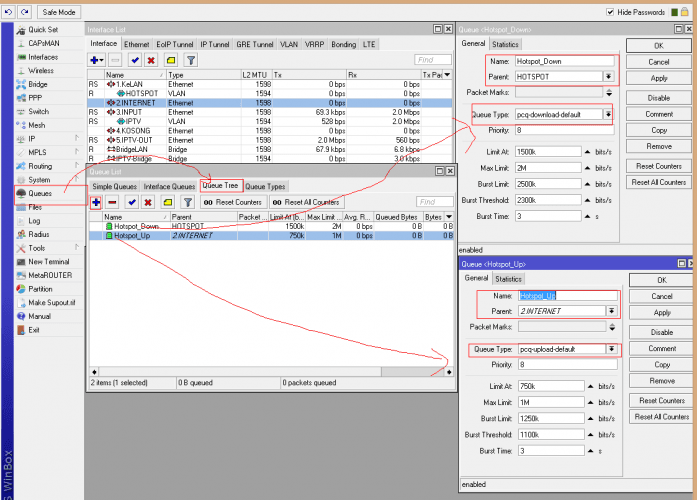This screenshot has height=500, width=697.
Task: Open Quick Set from the sidebar
Action: pyautogui.click(x=43, y=30)
